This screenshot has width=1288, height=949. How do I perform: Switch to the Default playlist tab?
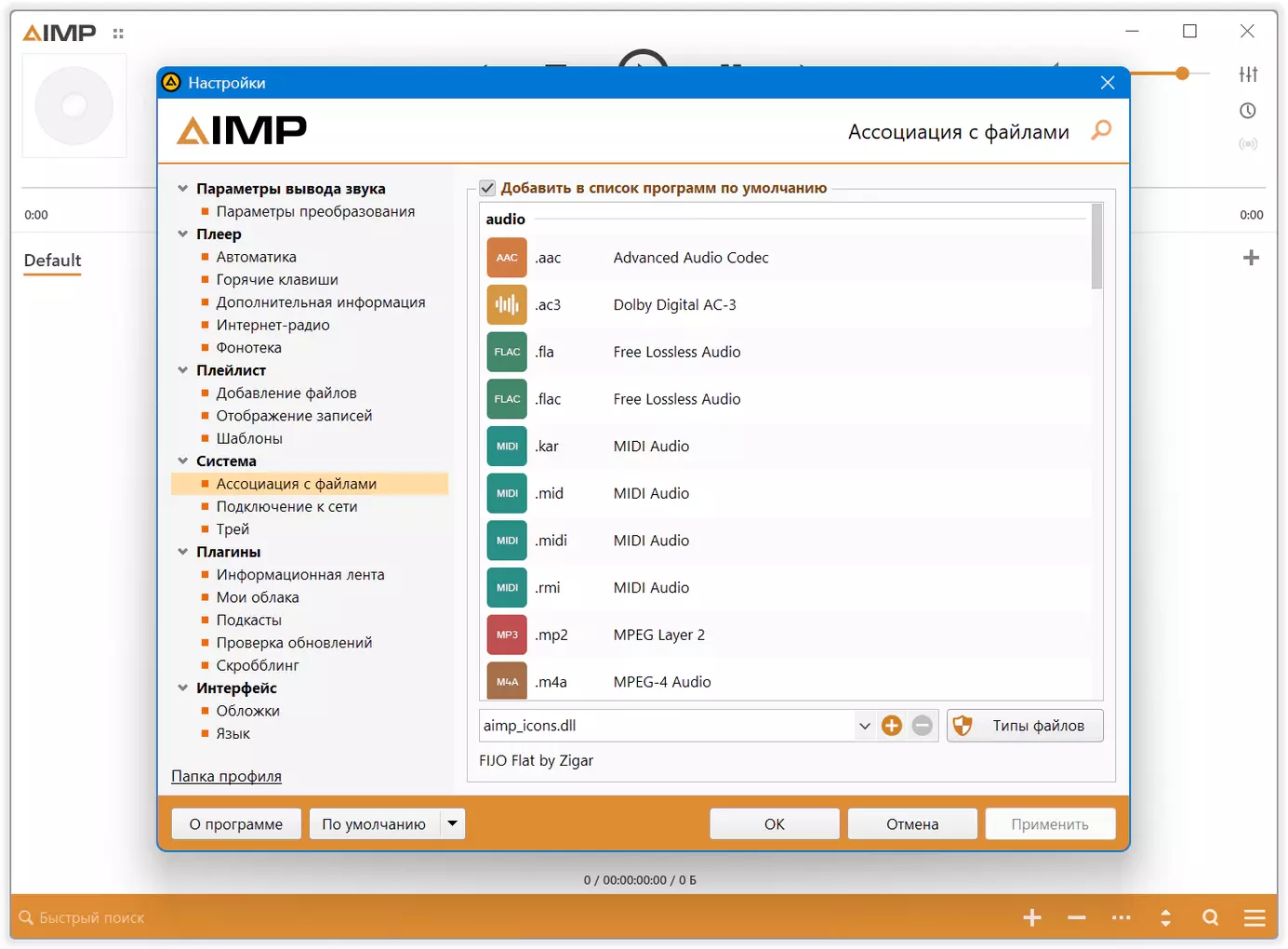coord(53,261)
